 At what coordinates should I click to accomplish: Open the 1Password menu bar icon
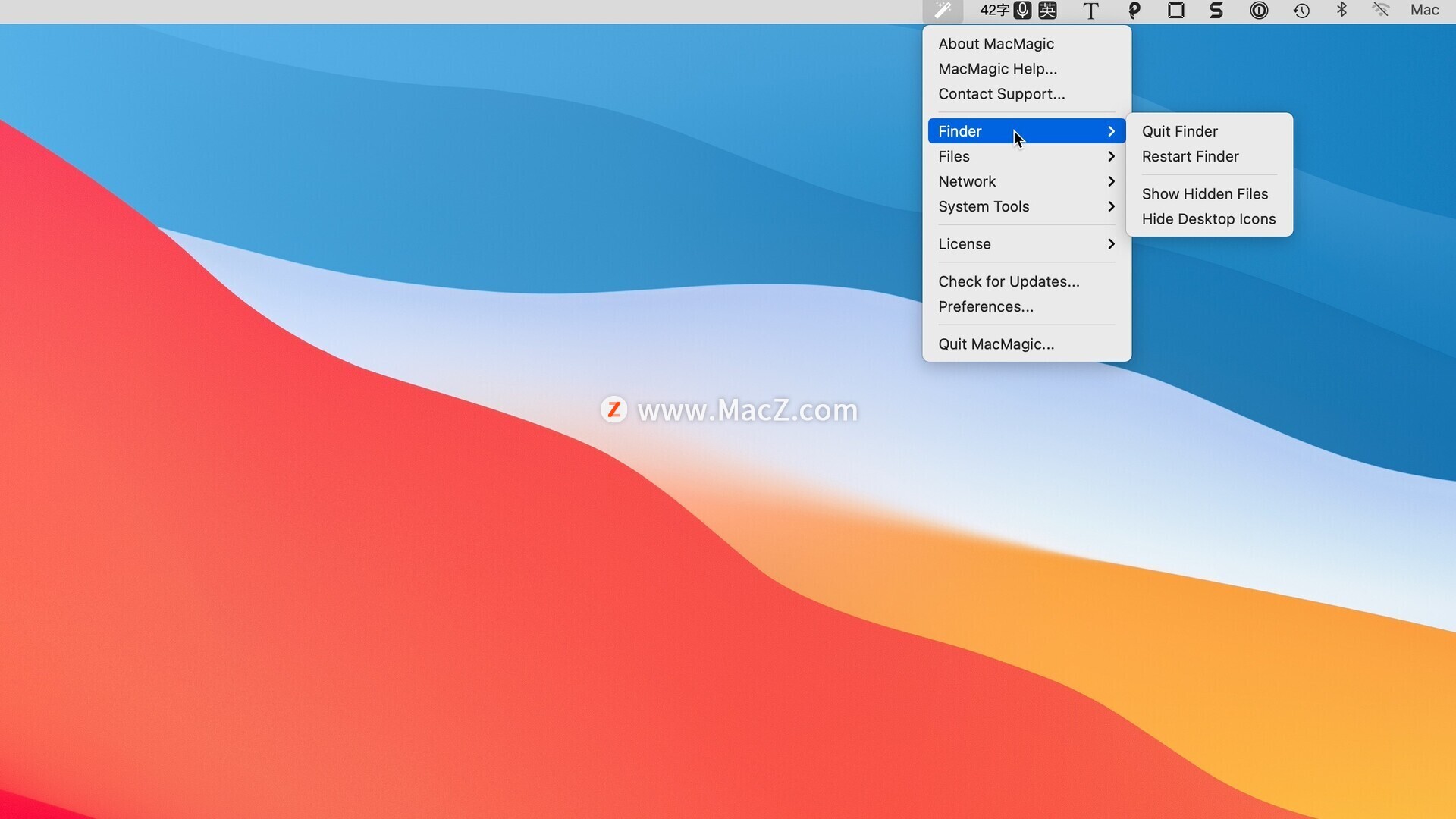(x=1259, y=10)
